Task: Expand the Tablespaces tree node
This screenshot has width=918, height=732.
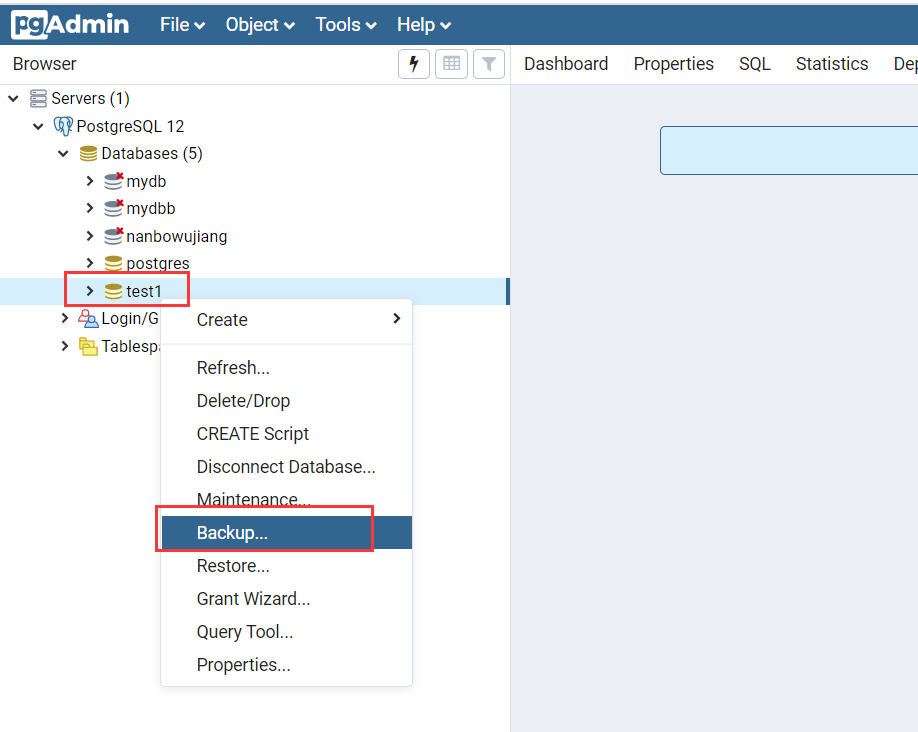Action: point(65,346)
